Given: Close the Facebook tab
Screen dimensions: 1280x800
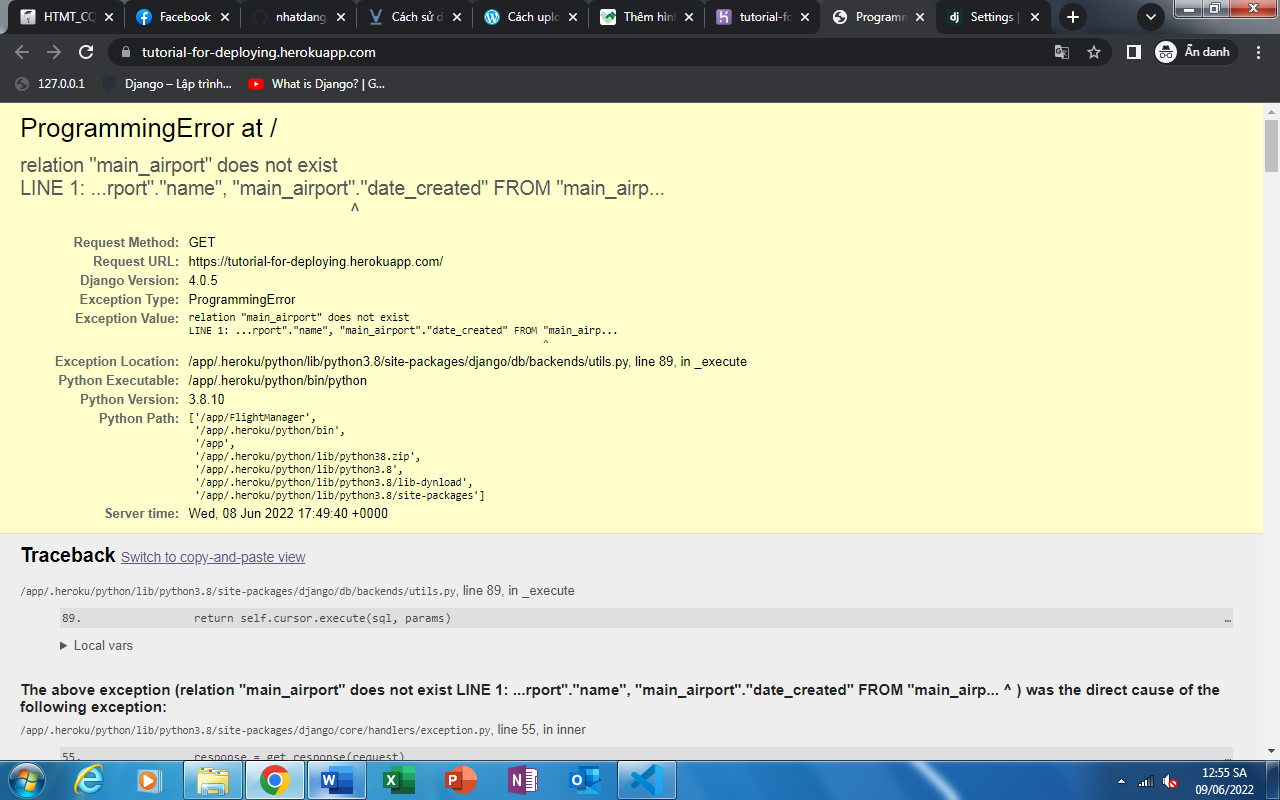Looking at the screenshot, I should point(224,17).
